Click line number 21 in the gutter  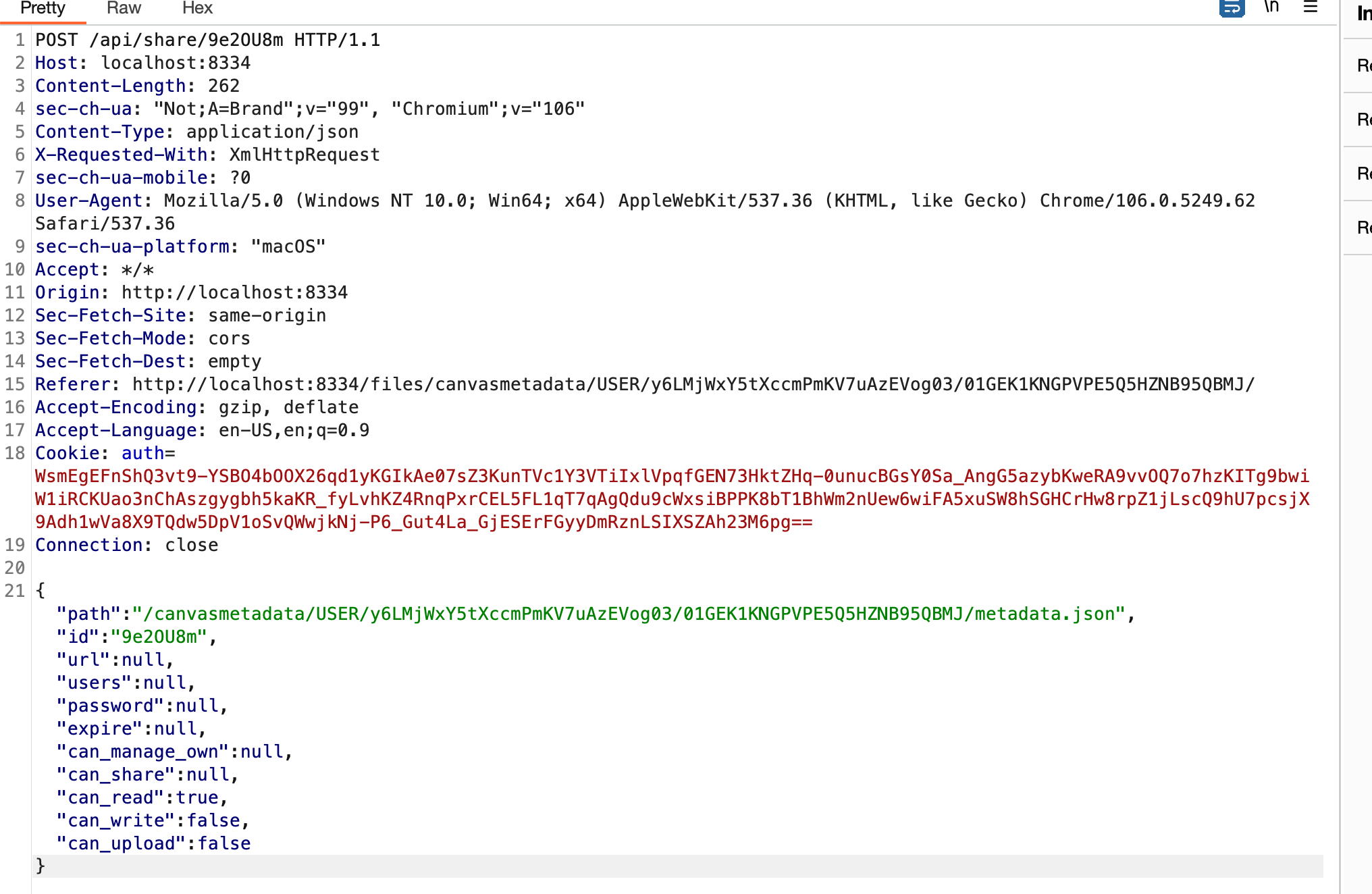14,591
